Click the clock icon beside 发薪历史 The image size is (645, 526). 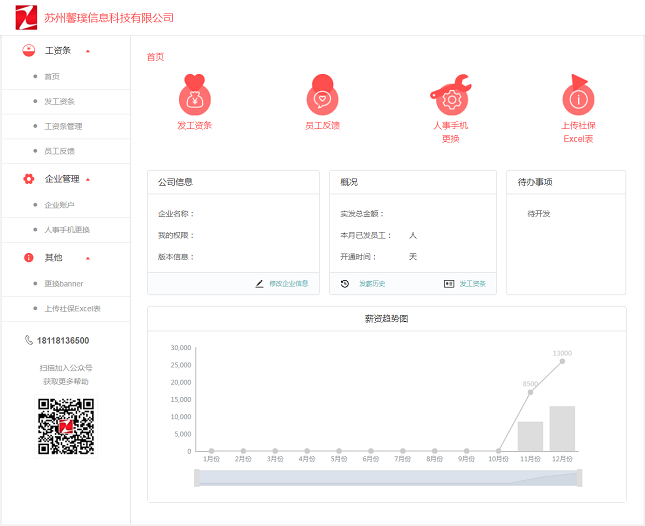[345, 284]
